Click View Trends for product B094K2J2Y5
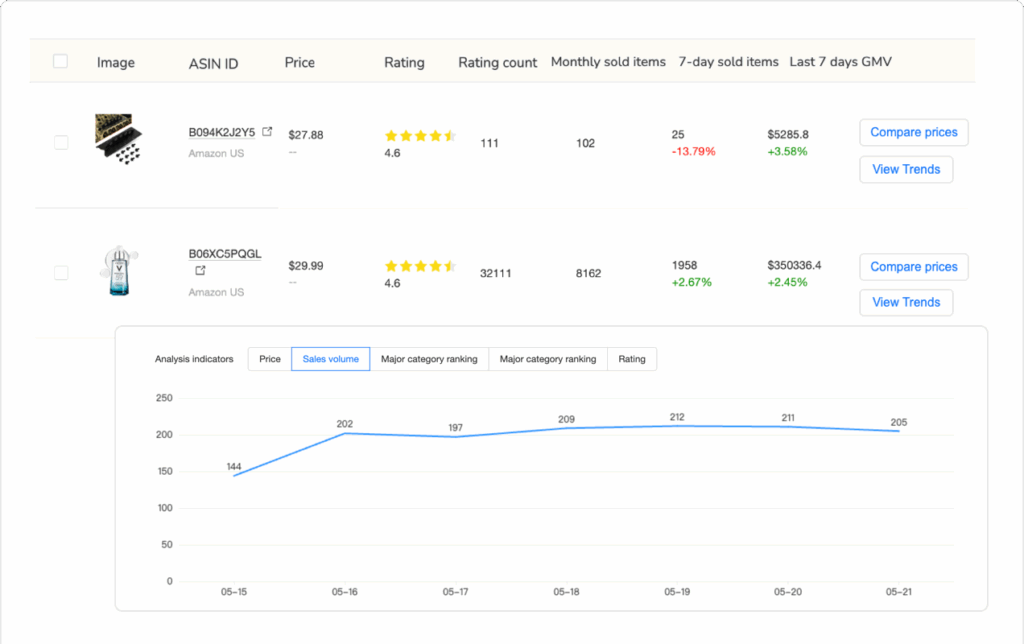This screenshot has height=644, width=1024. point(906,169)
